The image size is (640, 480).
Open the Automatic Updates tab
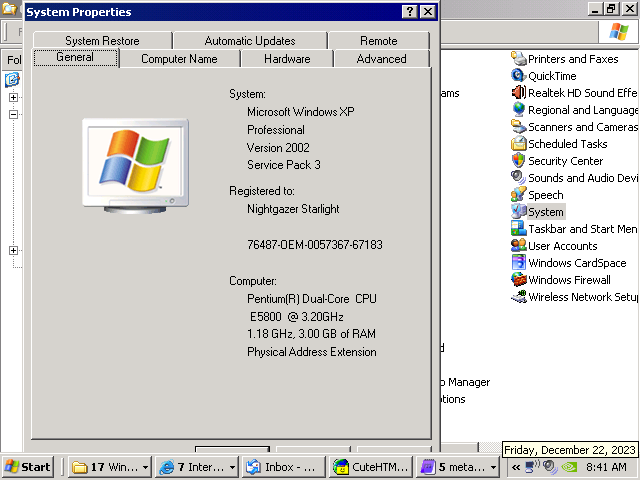pos(250,41)
